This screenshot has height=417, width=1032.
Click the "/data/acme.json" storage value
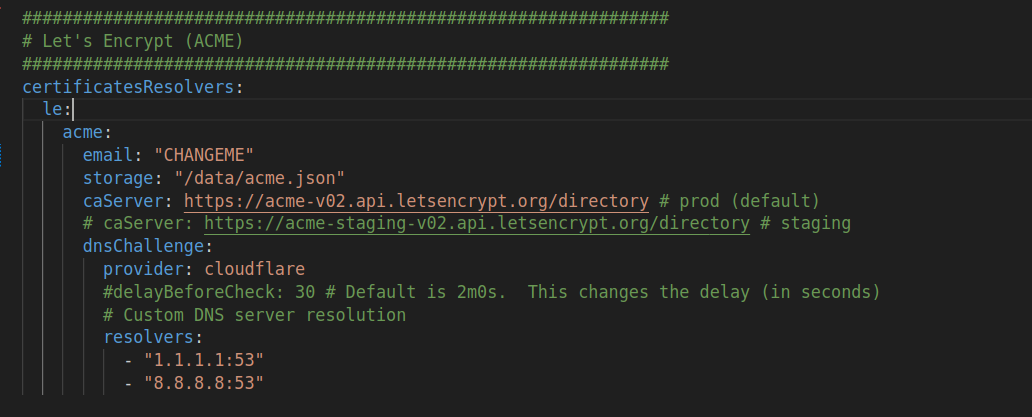[x=259, y=178]
